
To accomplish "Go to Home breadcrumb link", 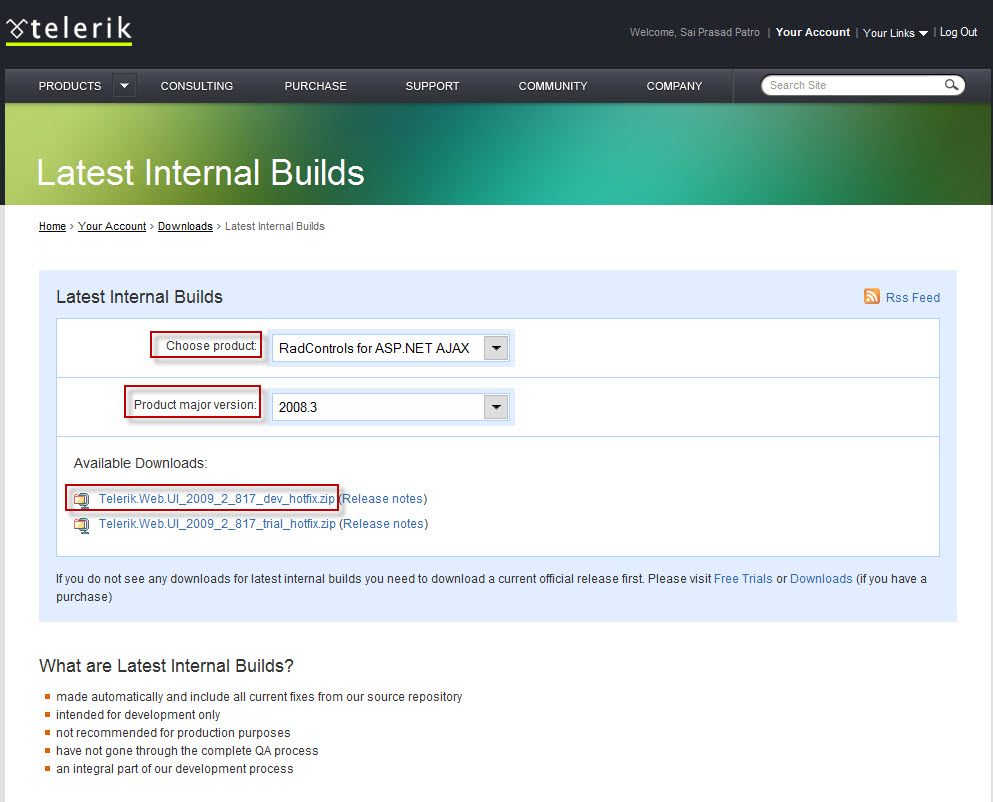I will click(x=52, y=226).
